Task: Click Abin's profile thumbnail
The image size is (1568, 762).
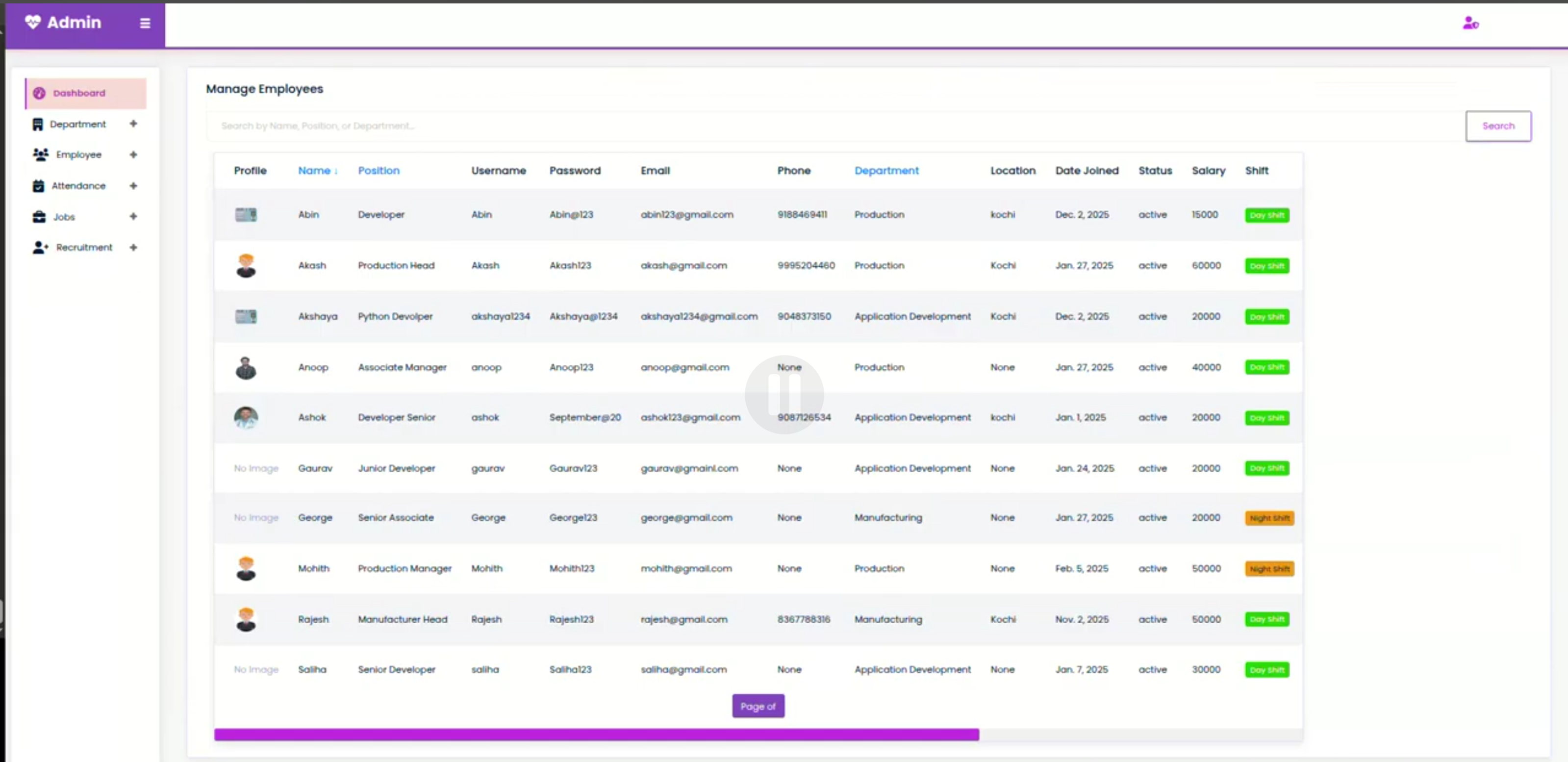Action: tap(246, 214)
